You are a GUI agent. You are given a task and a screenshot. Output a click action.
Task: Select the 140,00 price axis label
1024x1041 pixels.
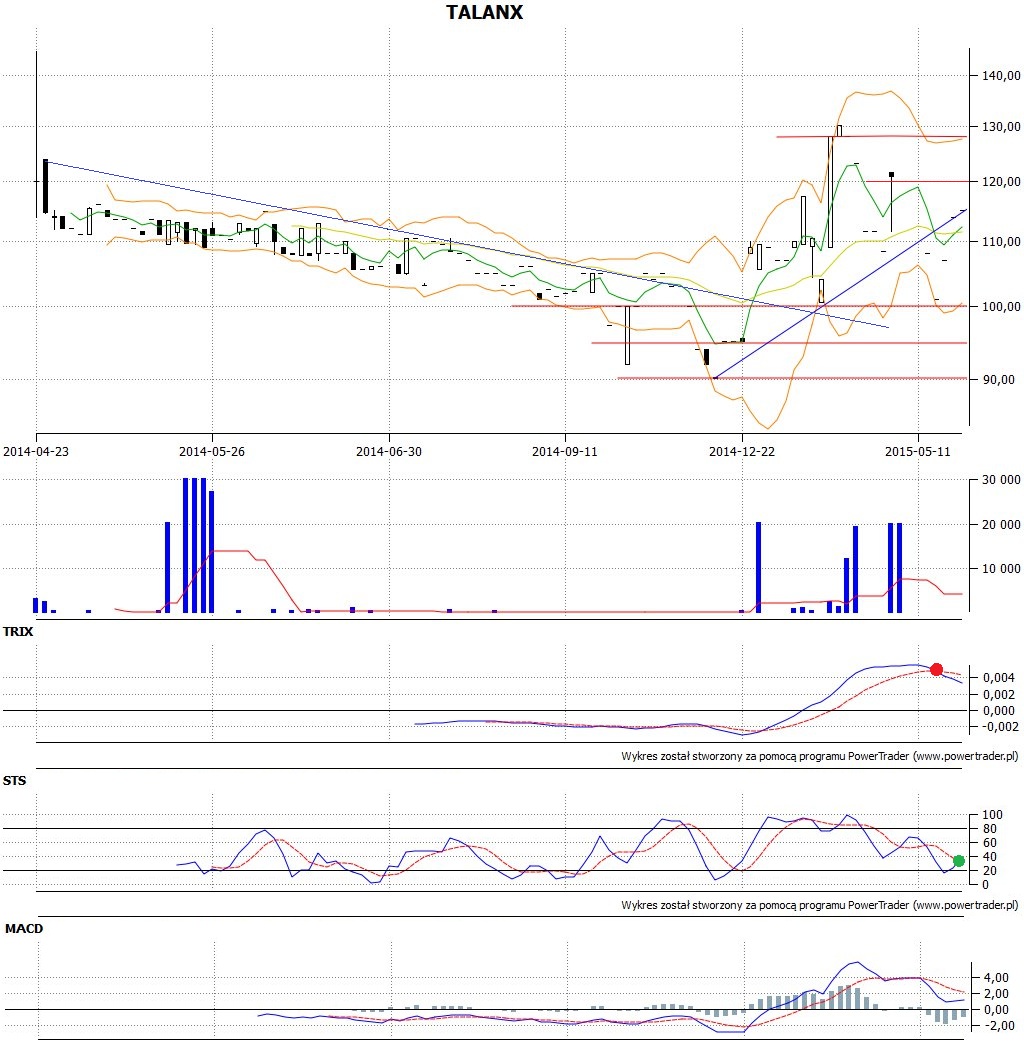tap(1001, 76)
